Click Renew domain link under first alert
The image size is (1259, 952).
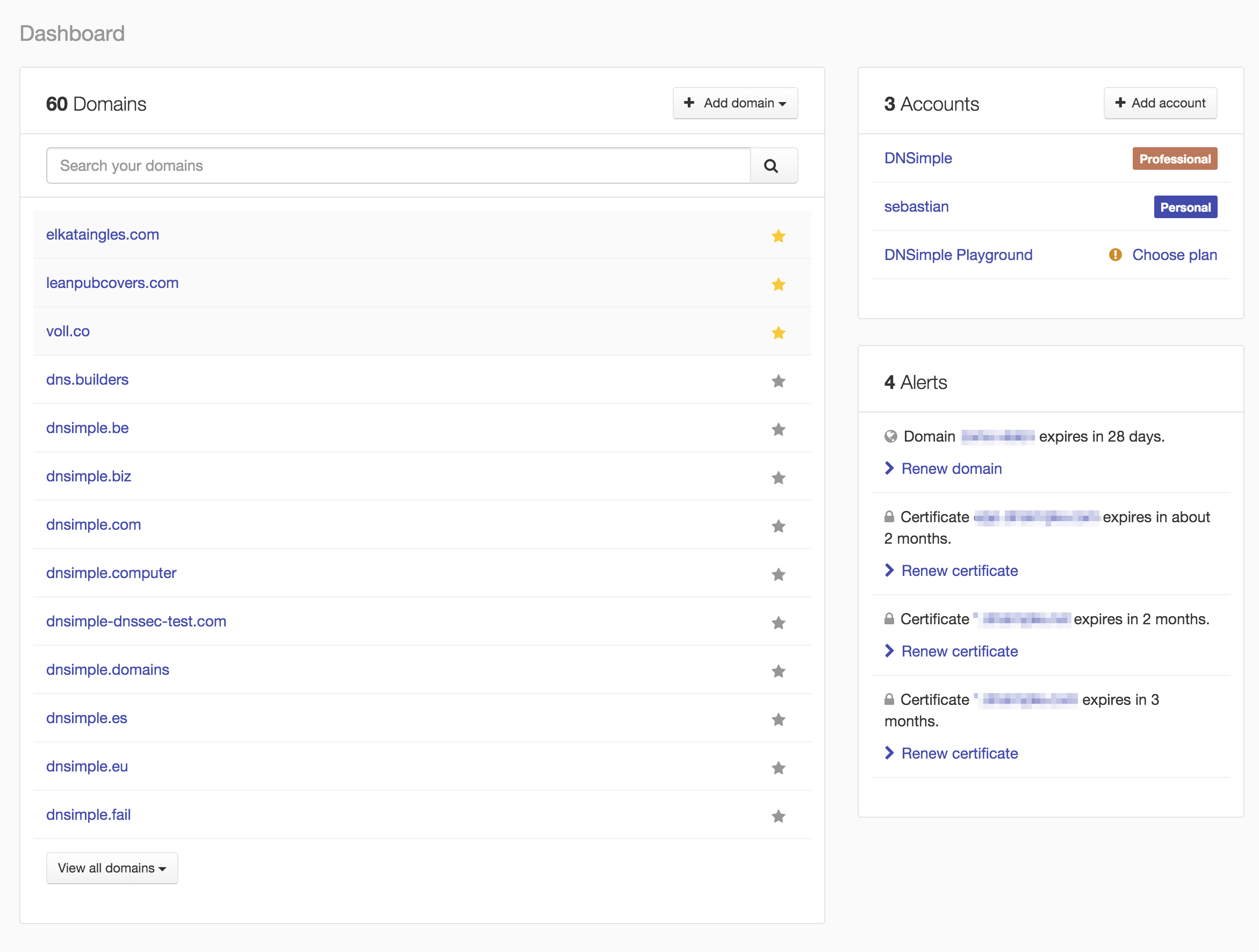[951, 469]
